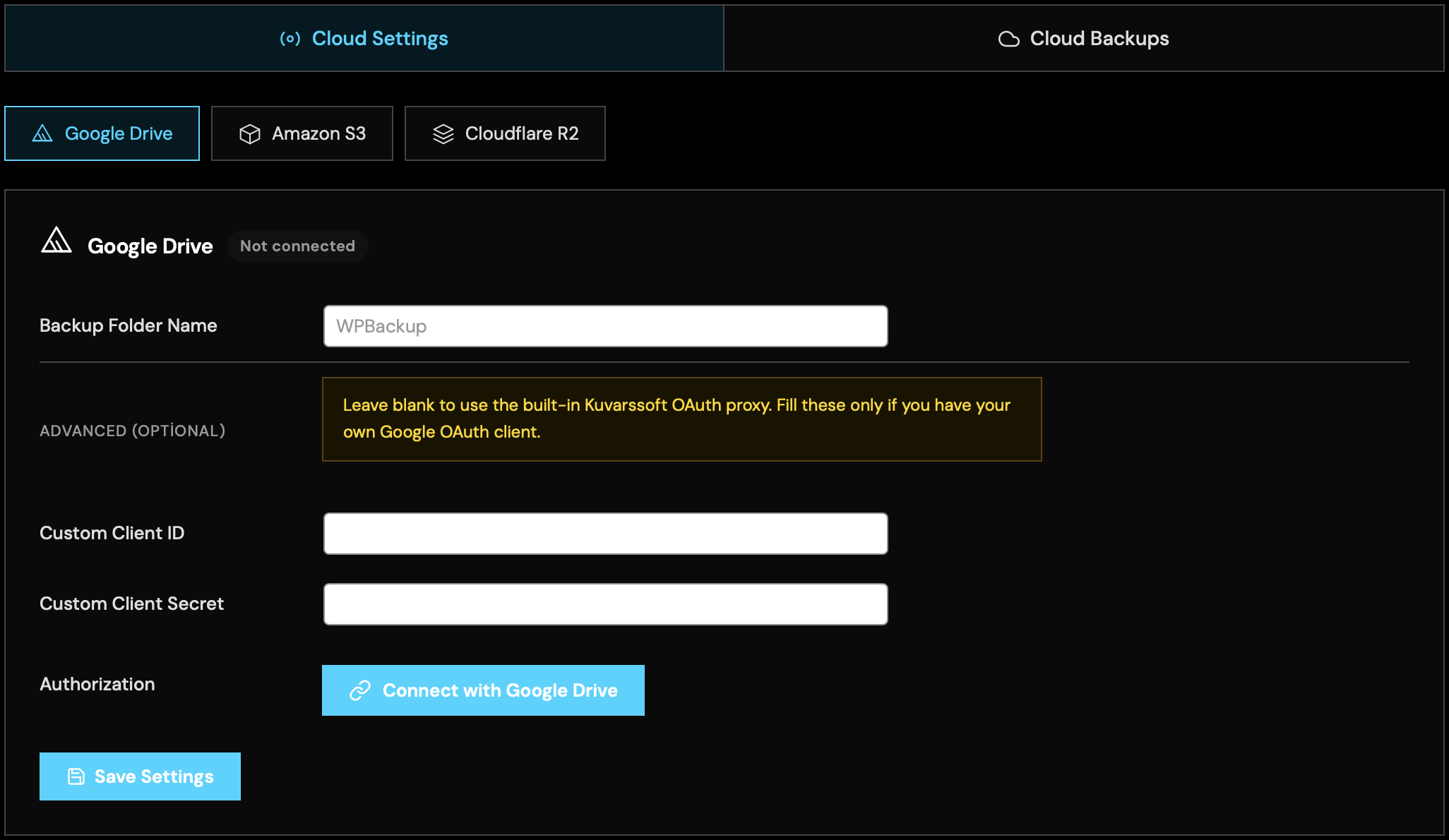Click the Not connected status badge
This screenshot has width=1449, height=840.
tap(297, 246)
